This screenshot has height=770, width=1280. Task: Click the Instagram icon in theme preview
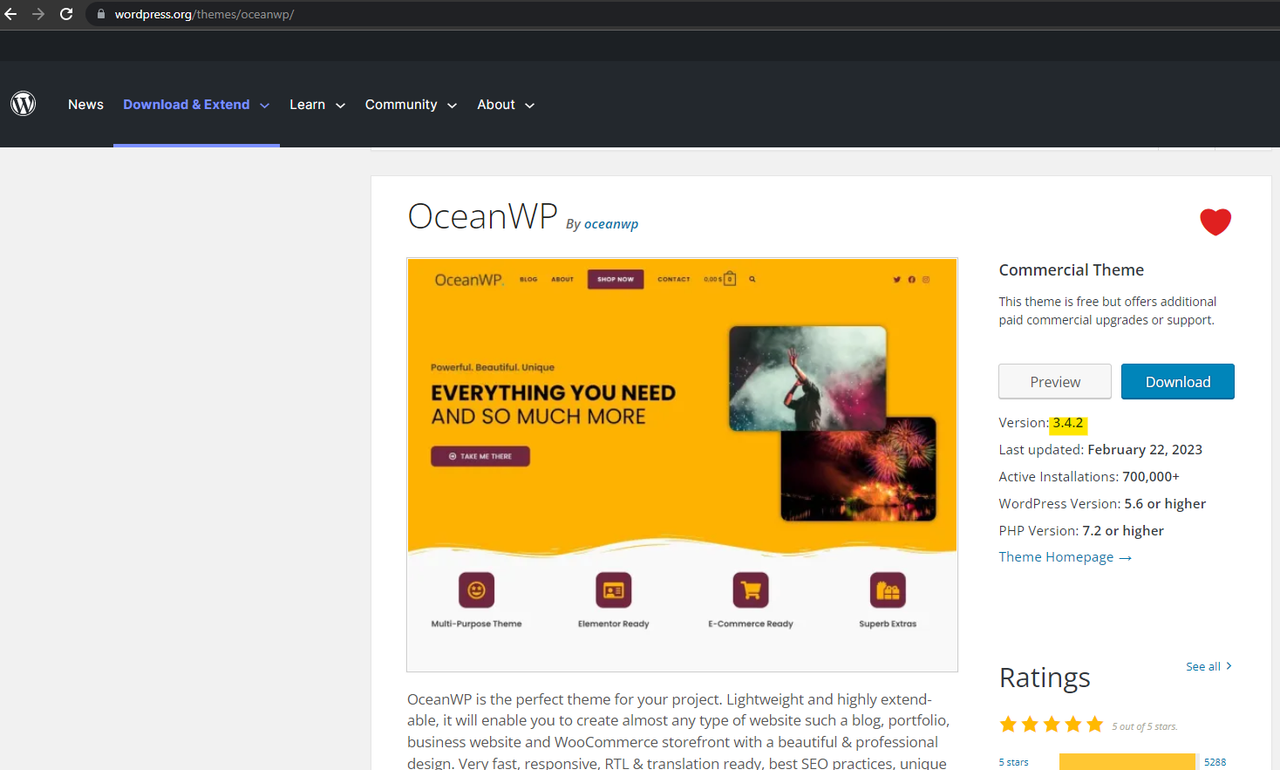click(926, 280)
